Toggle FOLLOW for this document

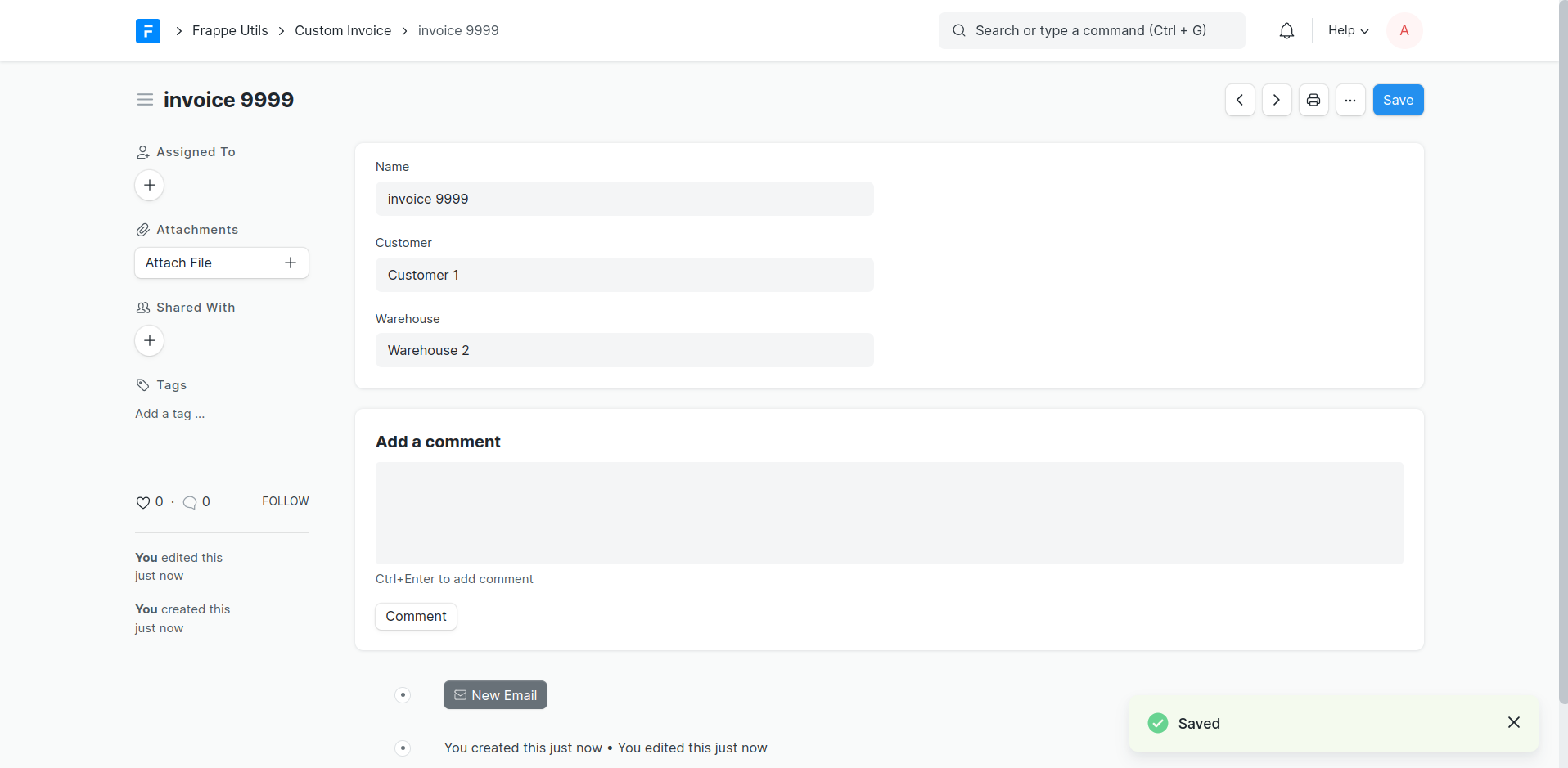[x=285, y=501]
